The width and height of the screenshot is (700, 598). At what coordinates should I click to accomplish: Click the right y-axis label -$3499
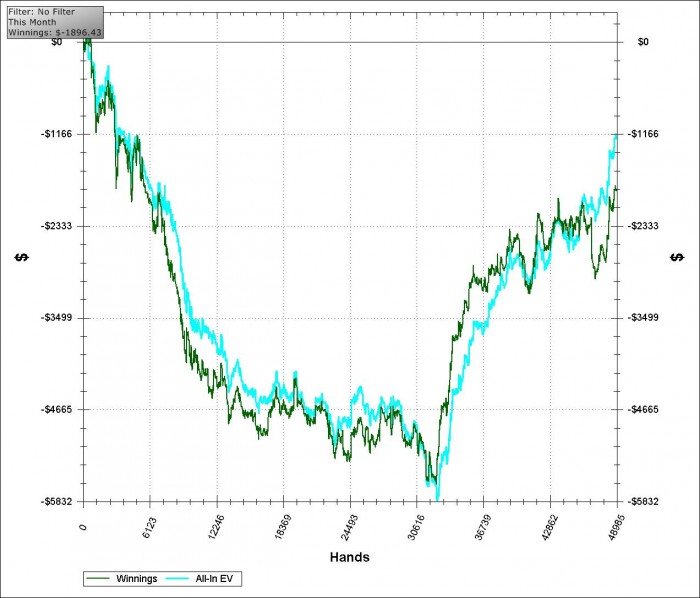(x=643, y=318)
